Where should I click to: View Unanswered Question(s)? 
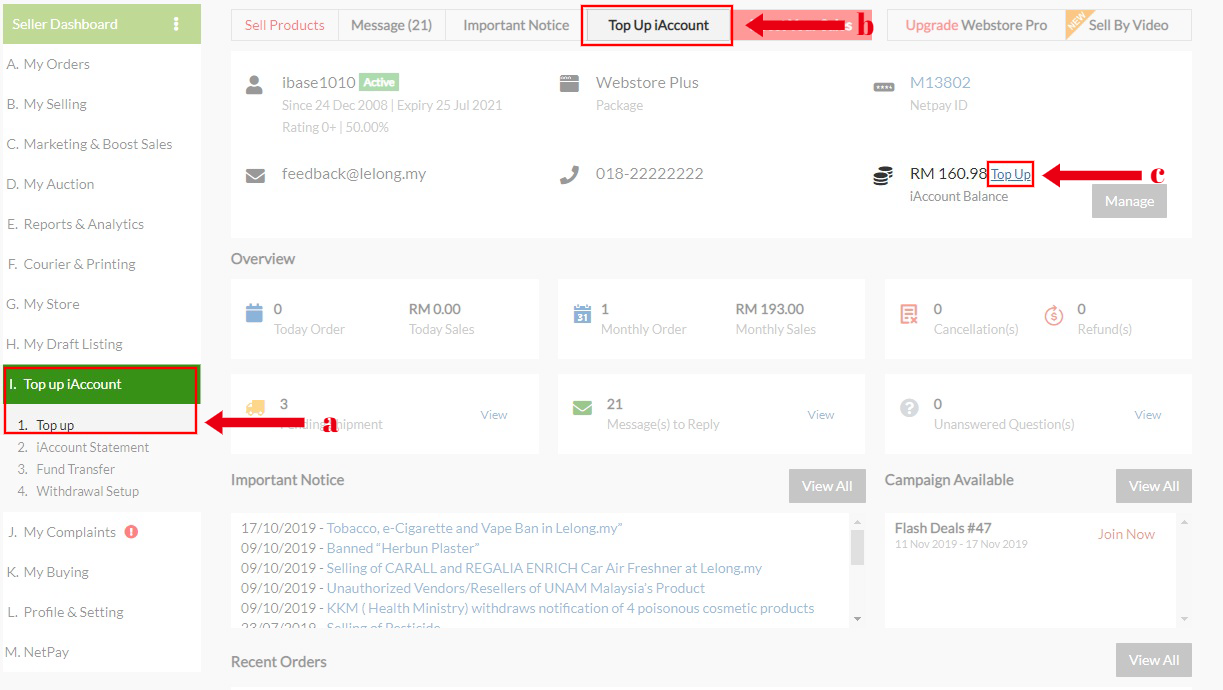coord(1148,414)
